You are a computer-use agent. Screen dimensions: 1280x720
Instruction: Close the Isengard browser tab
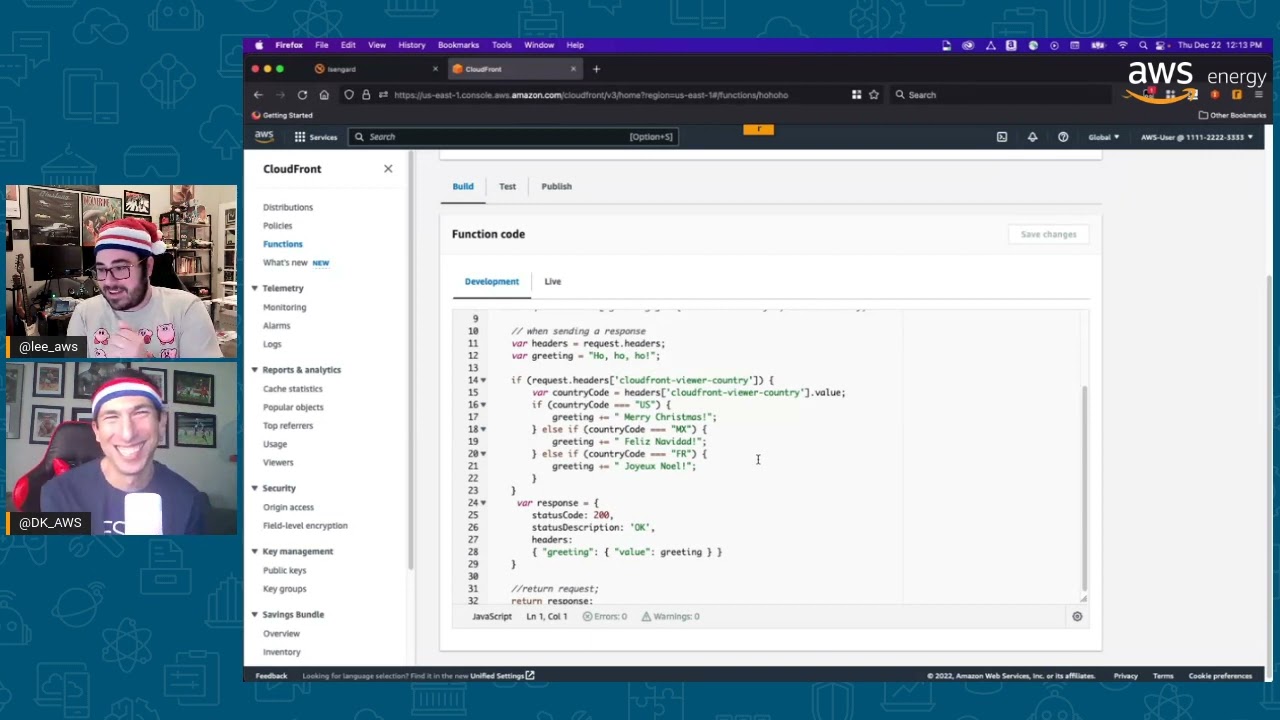click(435, 69)
